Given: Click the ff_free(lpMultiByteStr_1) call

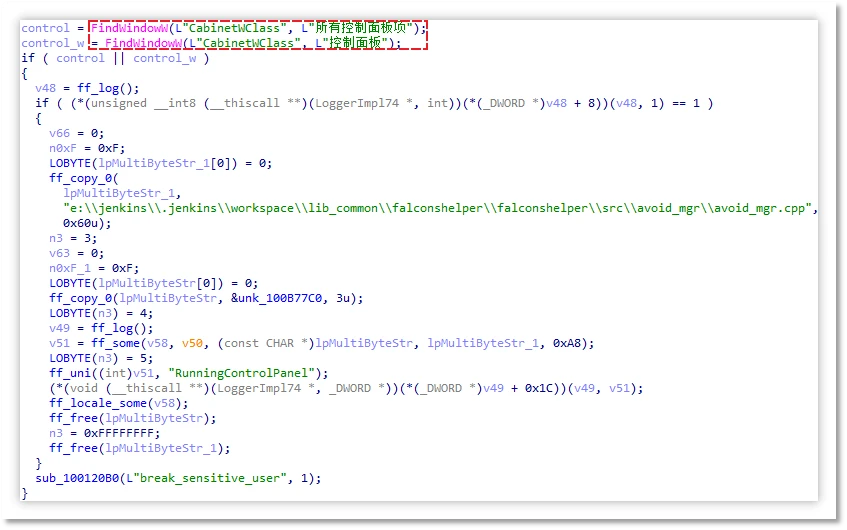Looking at the screenshot, I should click(x=139, y=448).
